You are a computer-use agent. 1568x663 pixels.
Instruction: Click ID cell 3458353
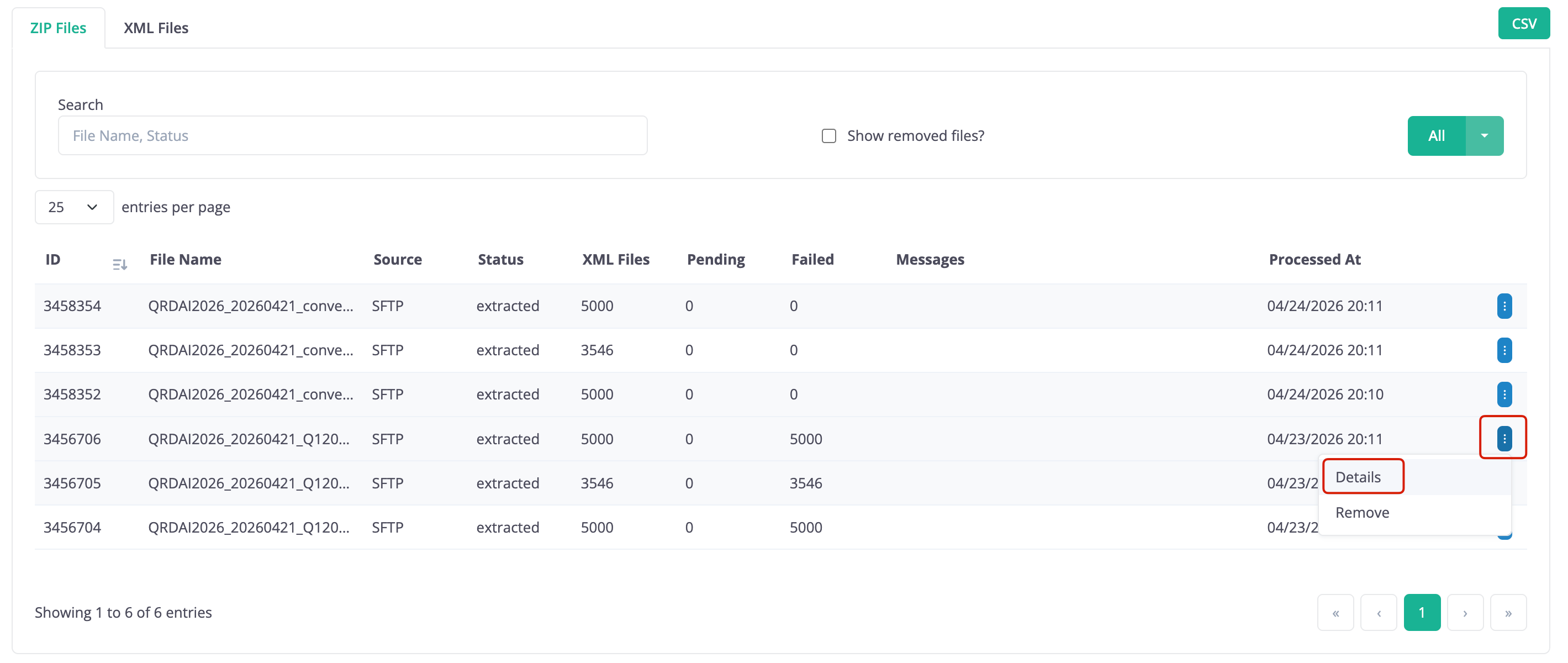(x=72, y=350)
